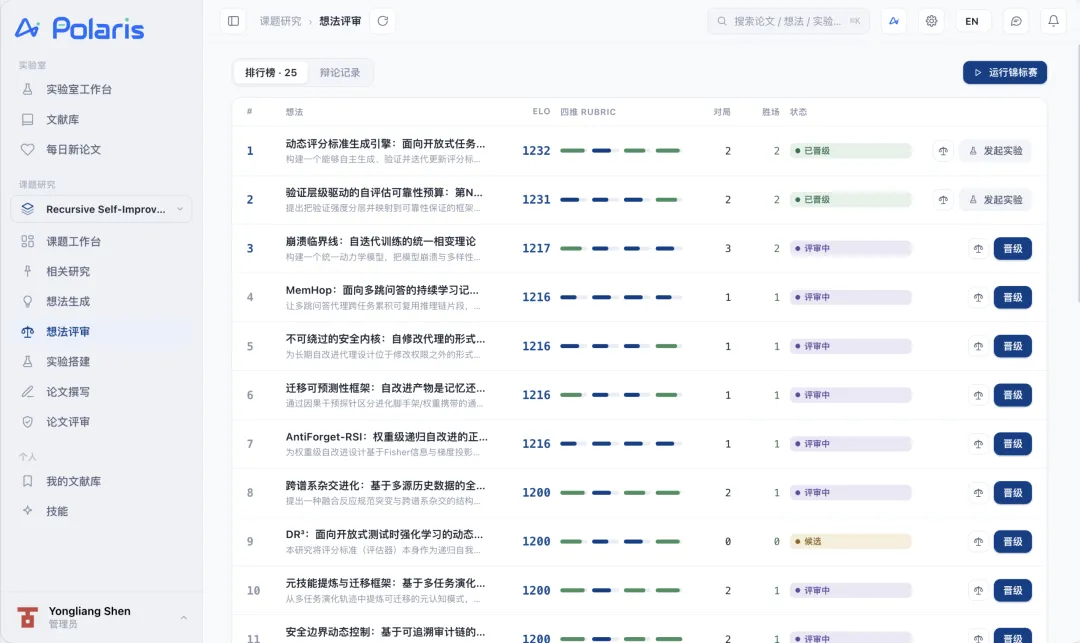Screen dimensions: 1080x643
Task: Click rubric bars for MemHop row
Action: point(620,297)
